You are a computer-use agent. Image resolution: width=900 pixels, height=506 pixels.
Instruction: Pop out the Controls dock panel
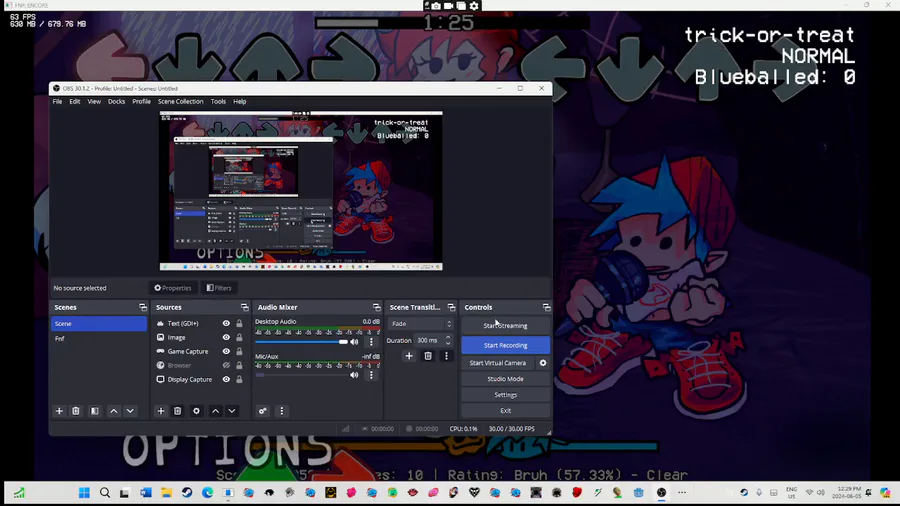click(x=546, y=308)
